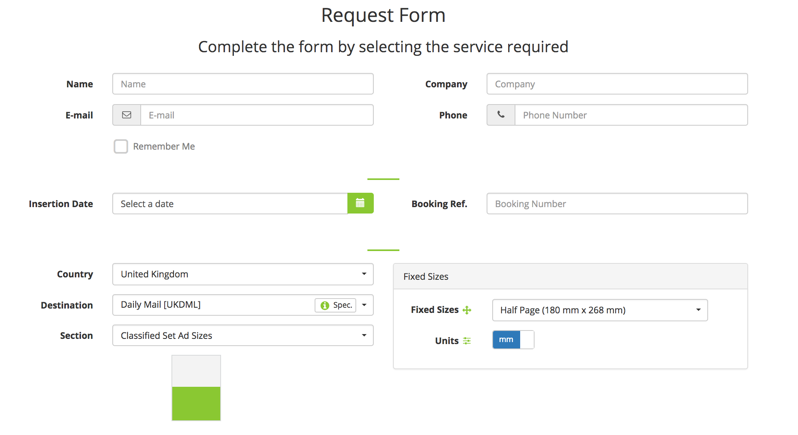Select the Fixed Sizes panel header
Viewport: 798px width, 435px height.
pos(571,276)
